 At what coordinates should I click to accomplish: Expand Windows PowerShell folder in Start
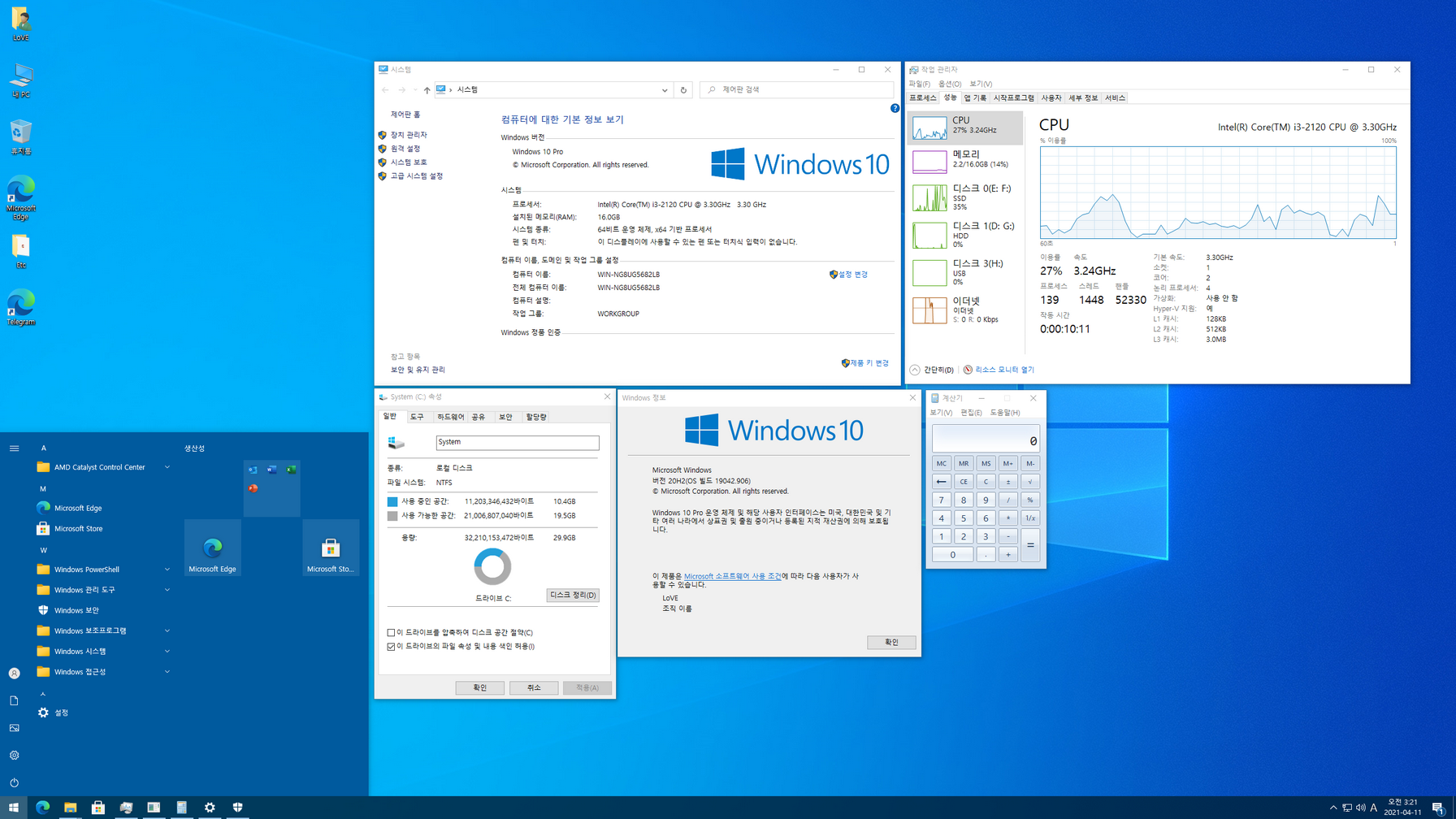(x=104, y=570)
